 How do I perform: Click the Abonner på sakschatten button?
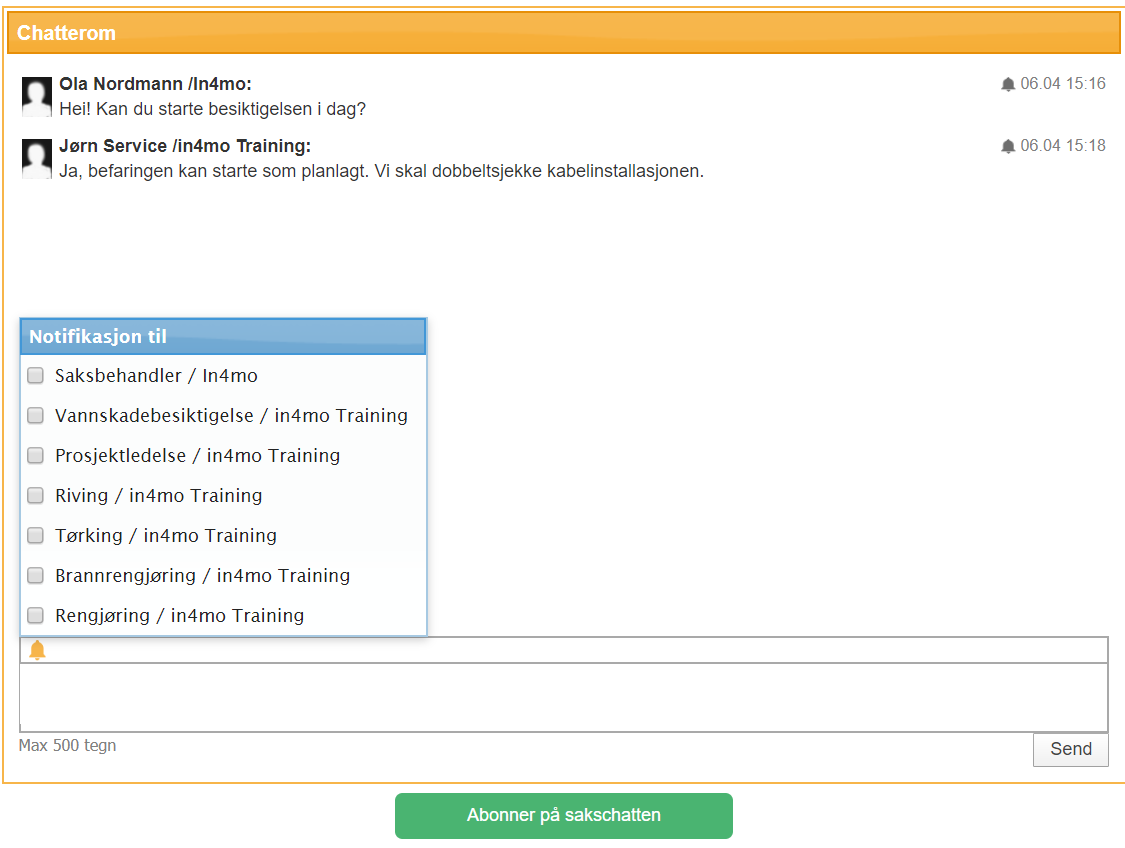click(563, 815)
